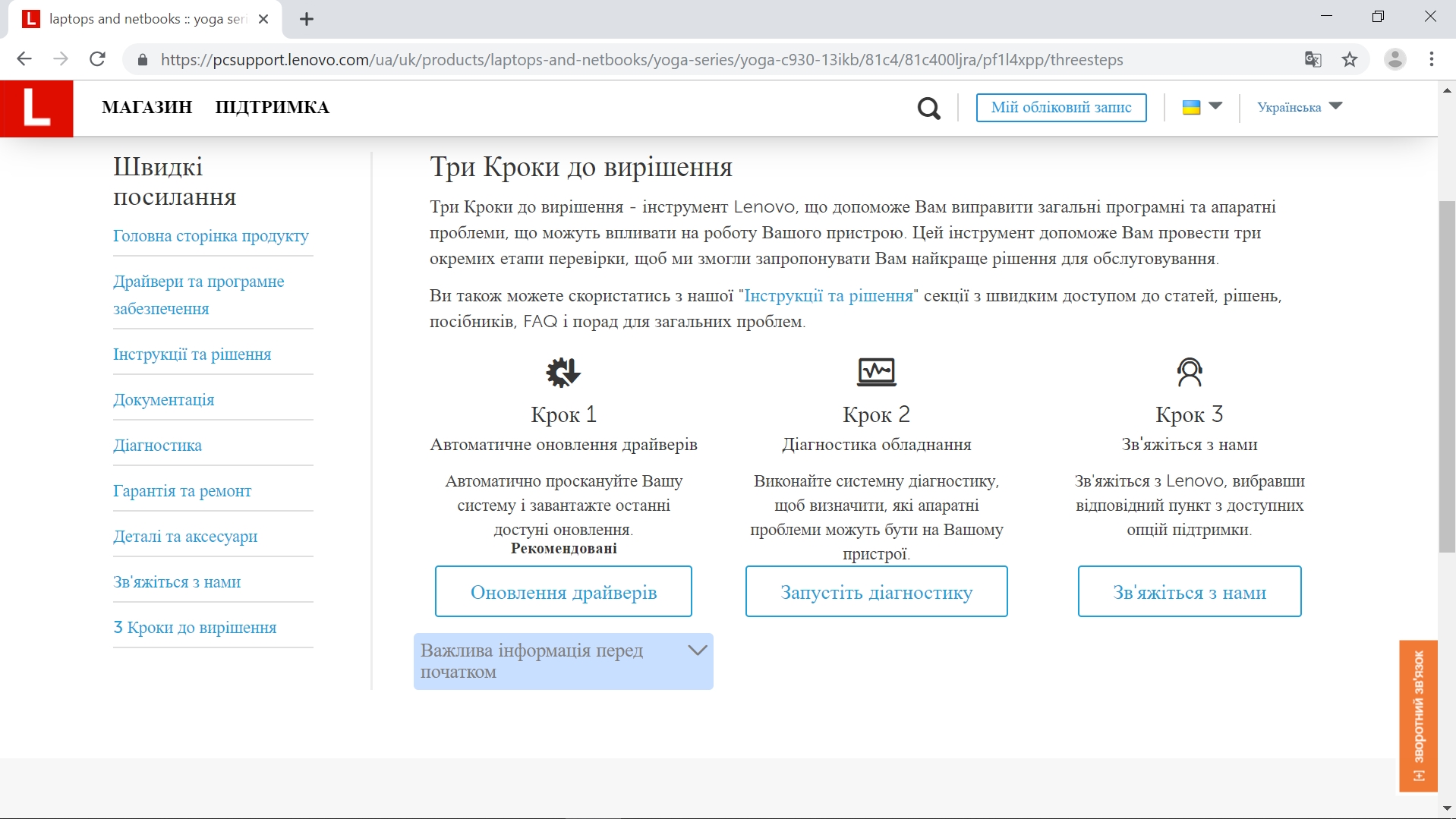The height and width of the screenshot is (819, 1456).
Task: Open the site search magnifier icon
Action: pyautogui.click(x=928, y=109)
